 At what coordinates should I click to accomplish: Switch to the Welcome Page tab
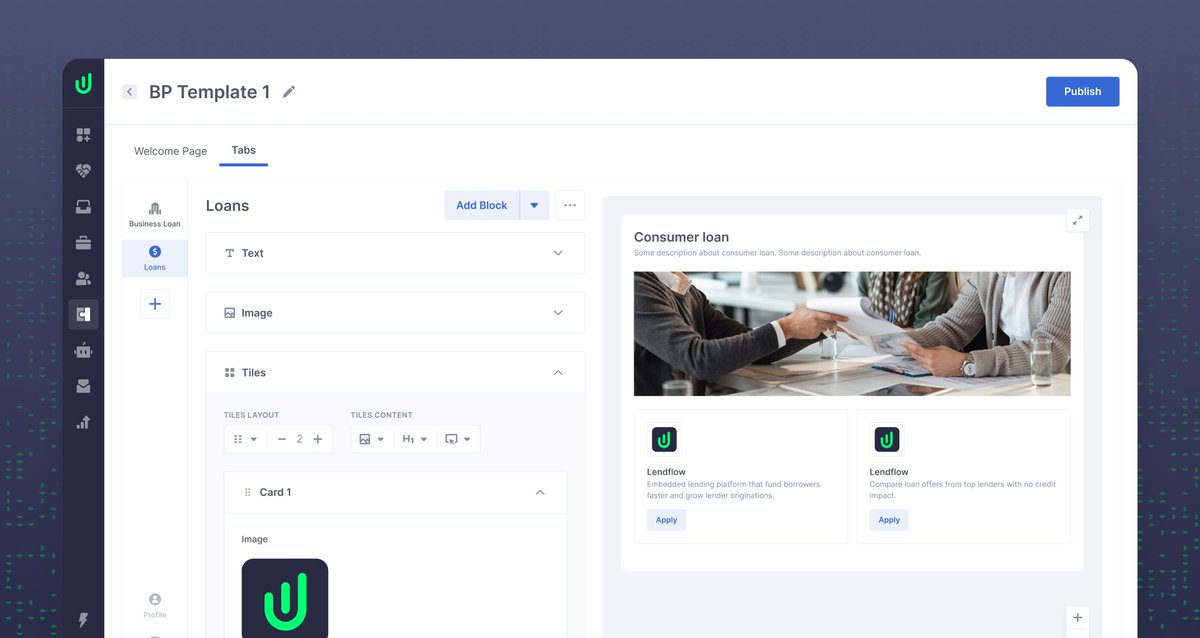point(170,150)
